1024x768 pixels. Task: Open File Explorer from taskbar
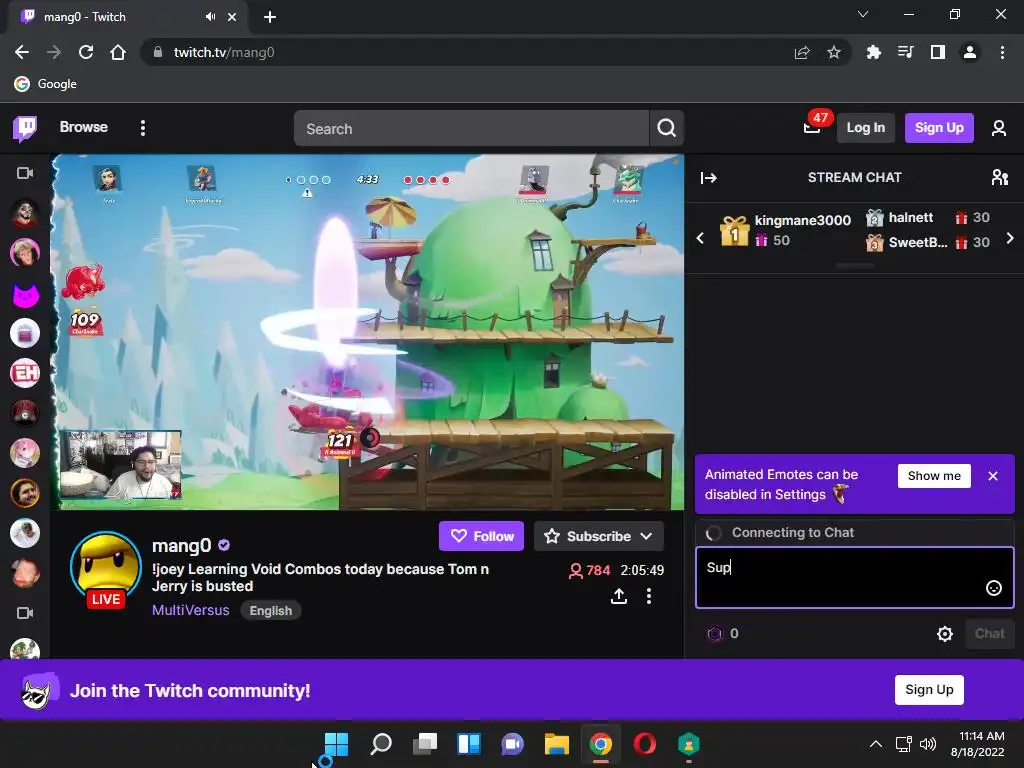(x=556, y=744)
